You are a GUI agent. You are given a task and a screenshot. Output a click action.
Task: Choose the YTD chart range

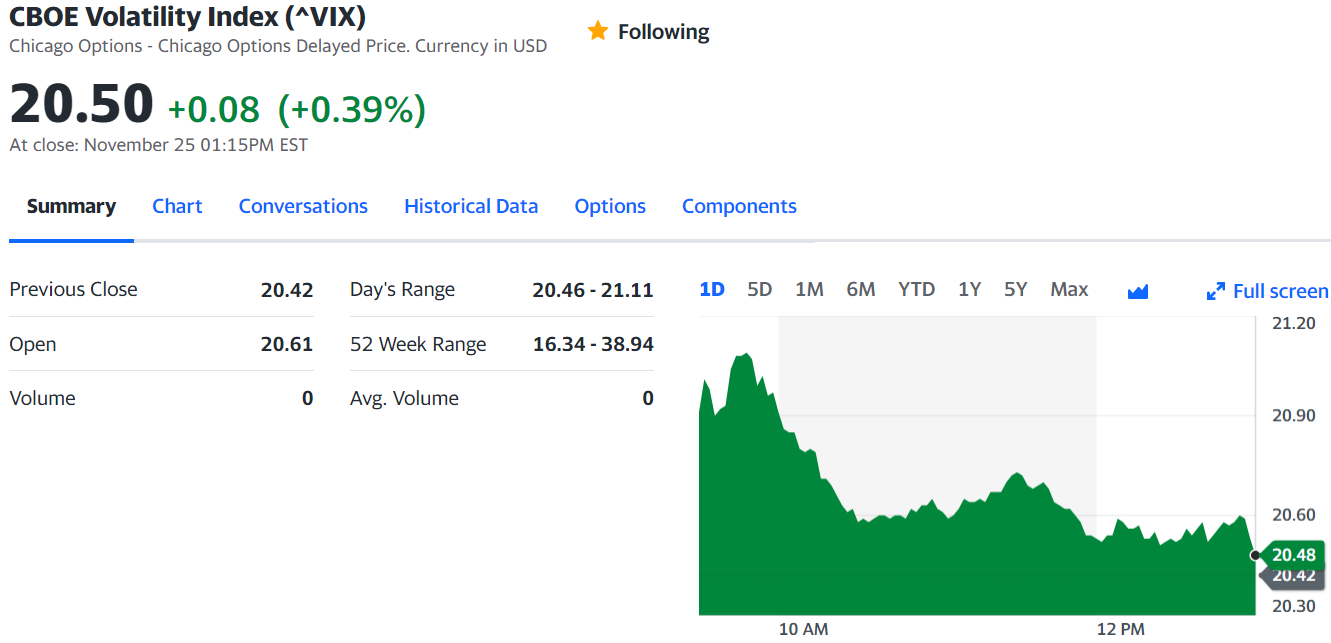916,289
